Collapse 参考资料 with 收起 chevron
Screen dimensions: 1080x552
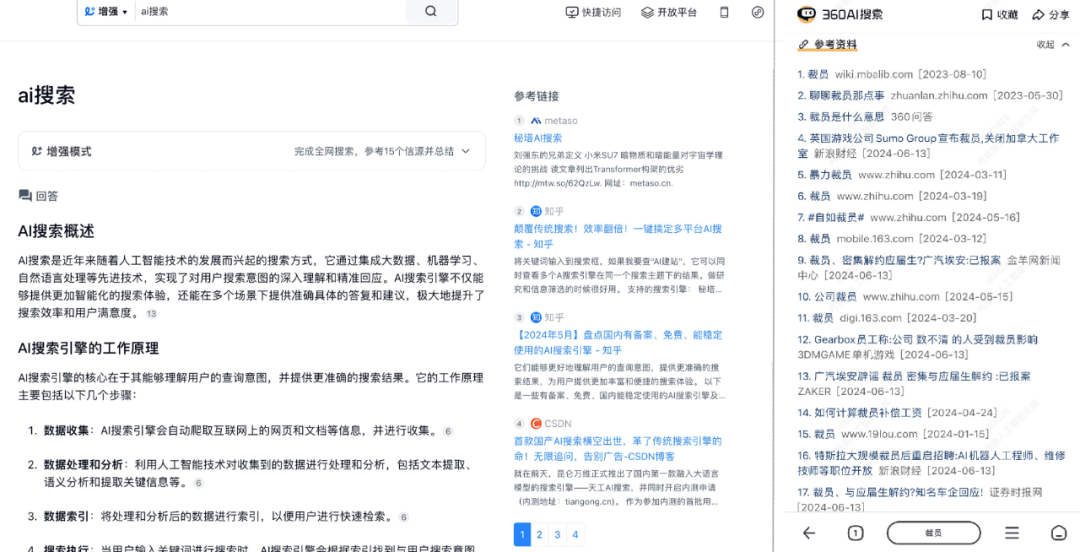[x=1054, y=45]
